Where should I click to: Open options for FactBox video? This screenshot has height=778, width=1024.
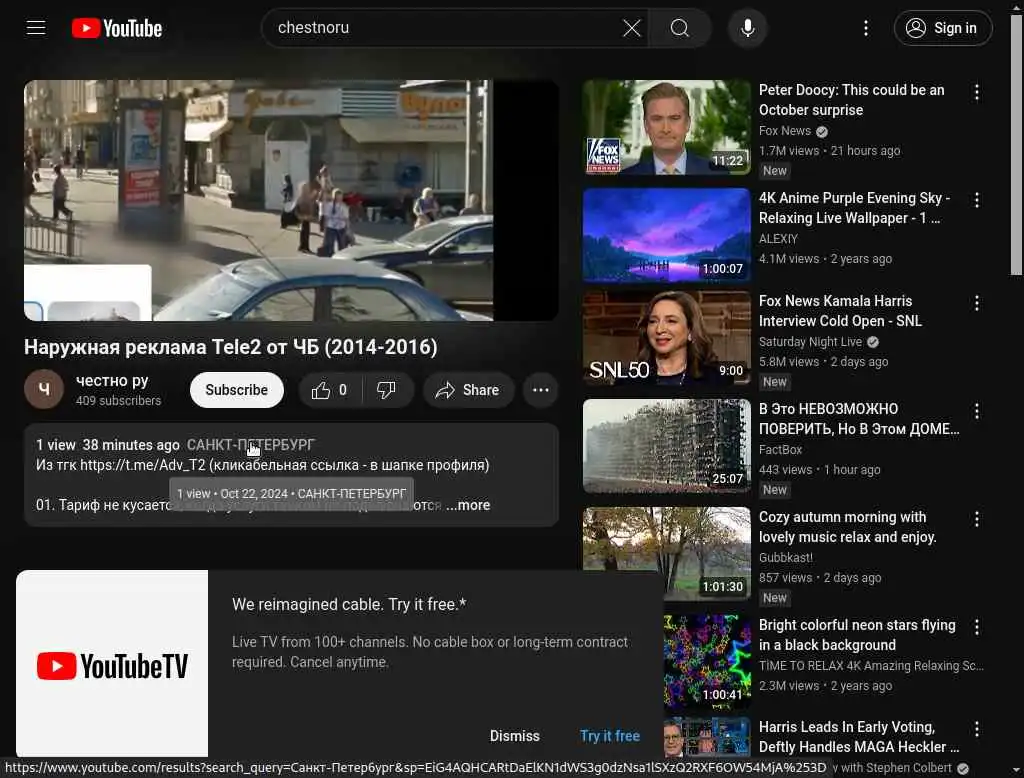point(976,411)
